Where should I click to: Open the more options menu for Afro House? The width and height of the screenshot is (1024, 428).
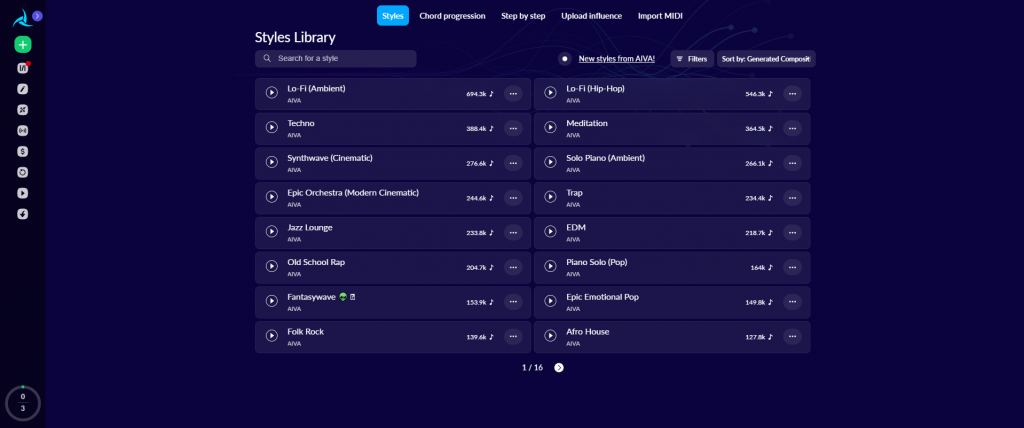coord(792,337)
